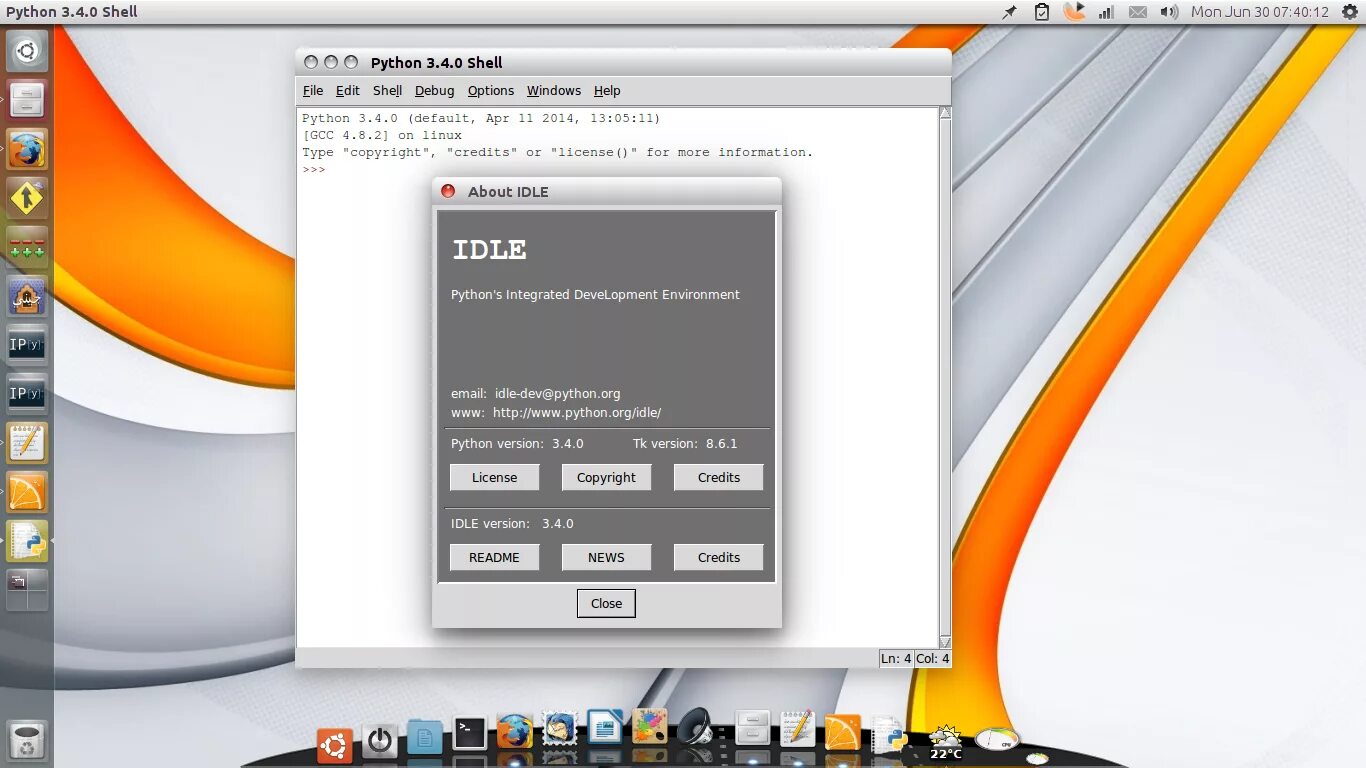Launch Firefox from the left launcher
Viewport: 1366px width, 768px height.
(27, 149)
